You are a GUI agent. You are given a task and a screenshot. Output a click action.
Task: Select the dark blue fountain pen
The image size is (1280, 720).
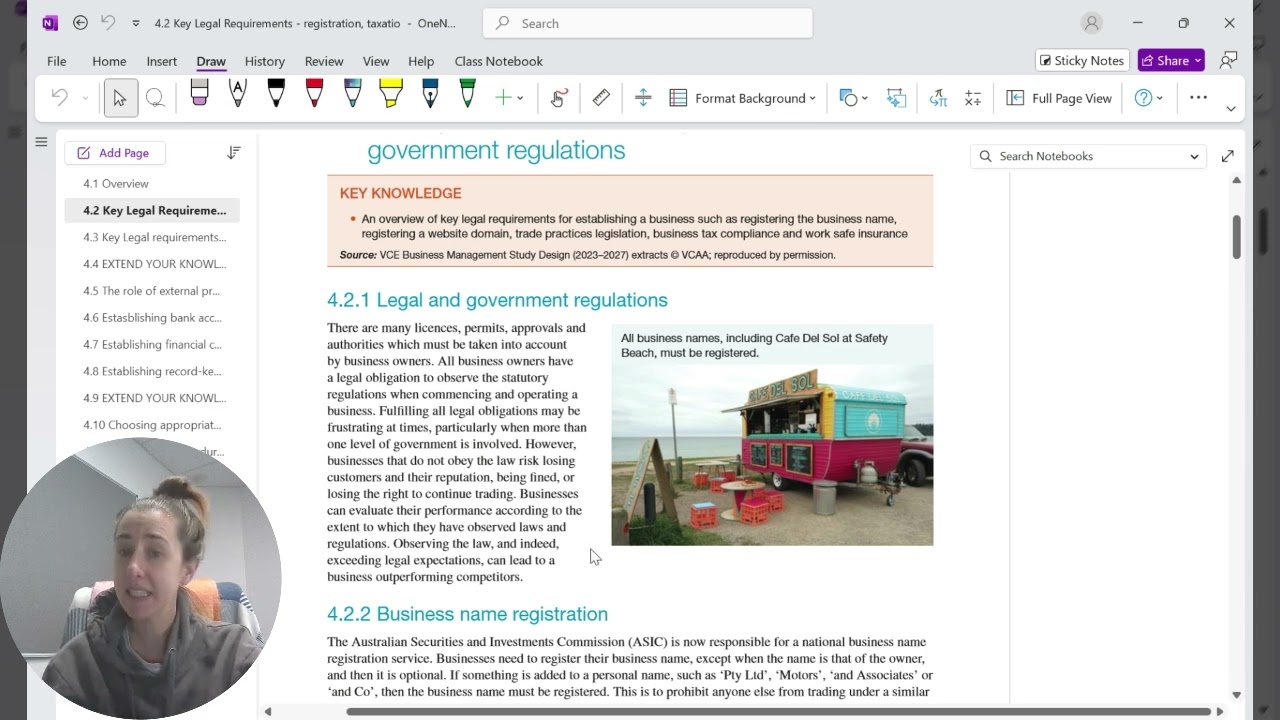[x=430, y=94]
